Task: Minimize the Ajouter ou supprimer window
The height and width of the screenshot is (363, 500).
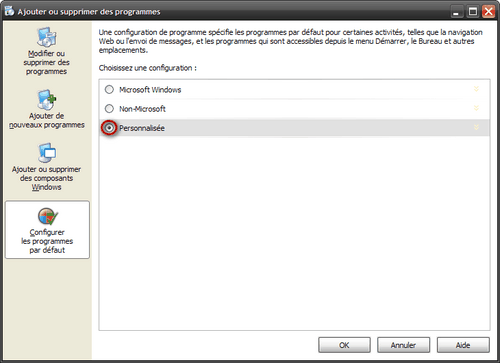Action: [x=456, y=12]
